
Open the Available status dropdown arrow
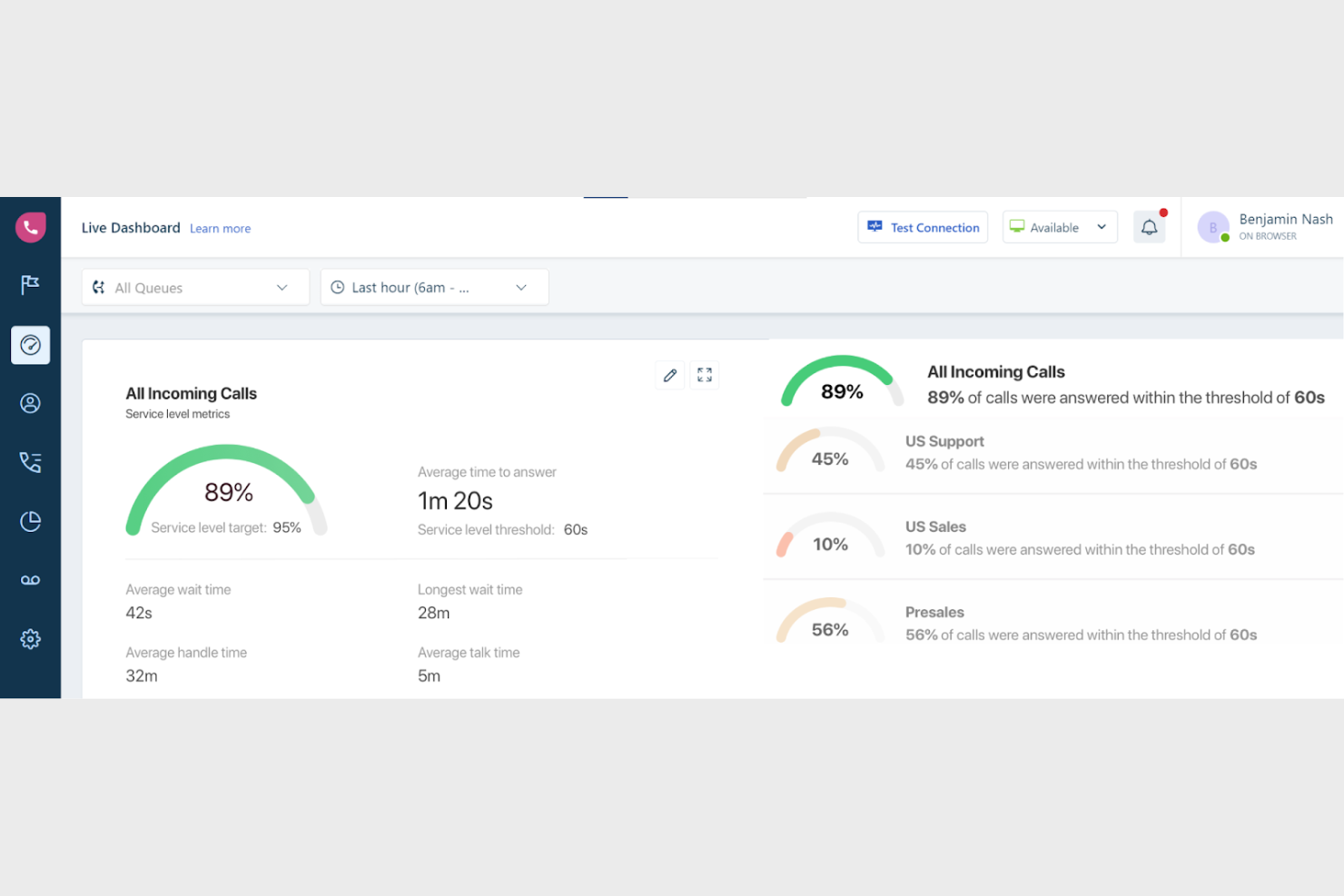[1101, 227]
